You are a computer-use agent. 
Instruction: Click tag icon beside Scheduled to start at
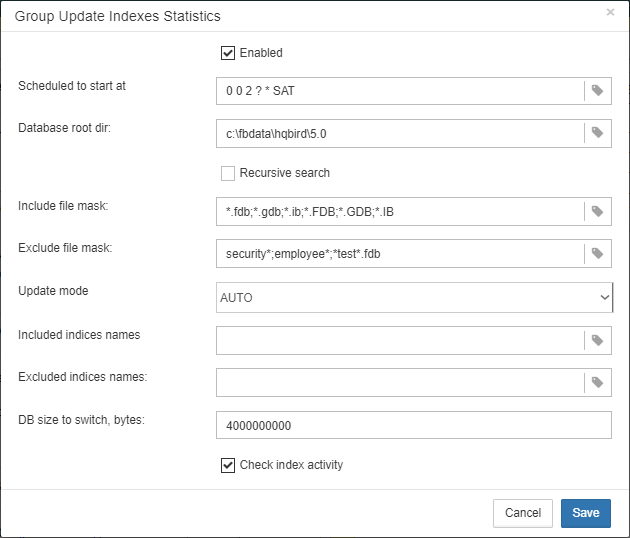click(597, 91)
